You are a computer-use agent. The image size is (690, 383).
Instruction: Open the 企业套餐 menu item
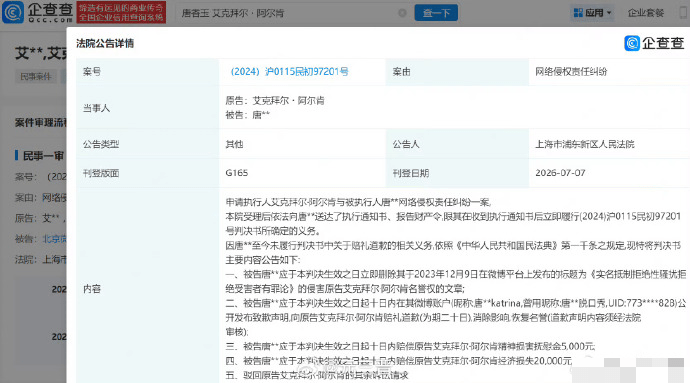[x=646, y=13]
